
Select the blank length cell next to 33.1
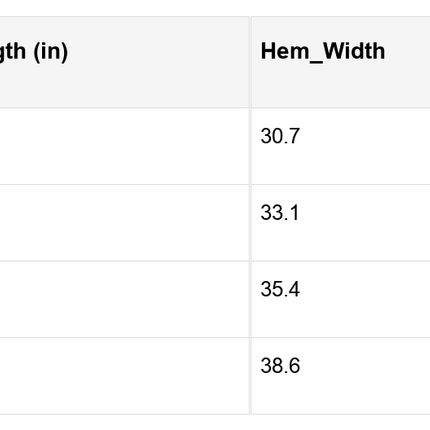tap(124, 223)
